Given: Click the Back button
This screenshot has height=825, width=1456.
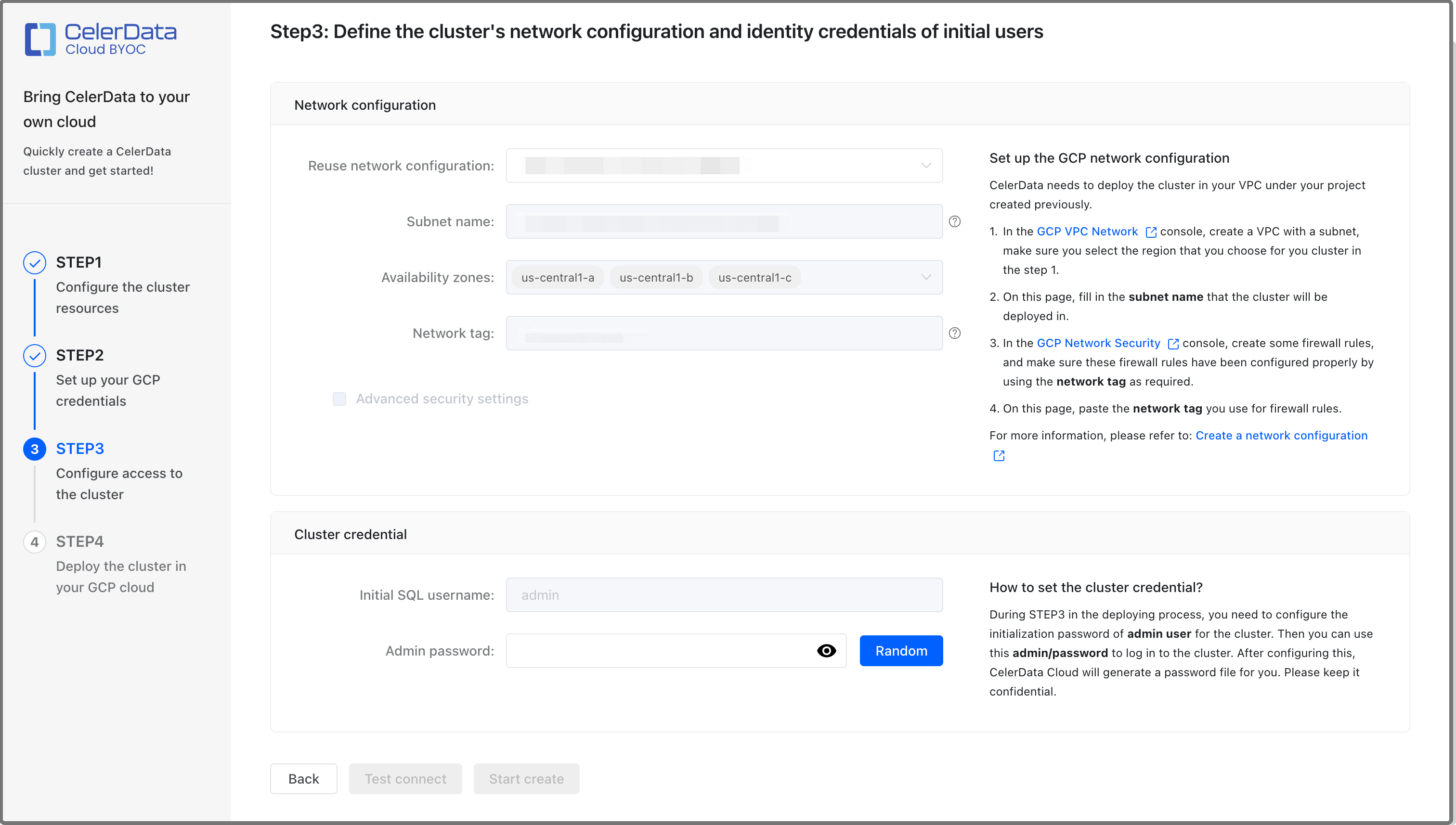Looking at the screenshot, I should [x=303, y=778].
